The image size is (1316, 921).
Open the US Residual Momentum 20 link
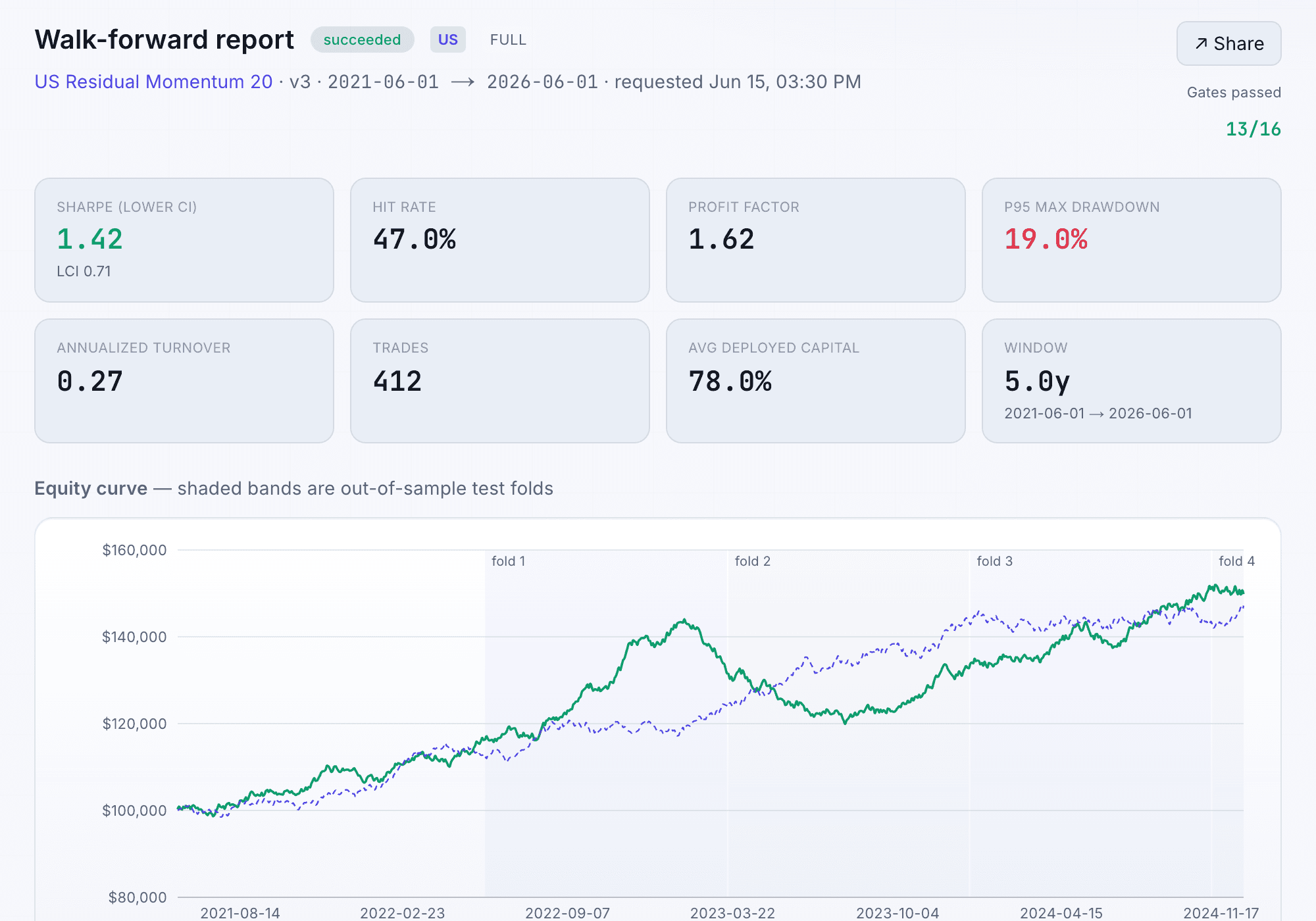point(153,82)
